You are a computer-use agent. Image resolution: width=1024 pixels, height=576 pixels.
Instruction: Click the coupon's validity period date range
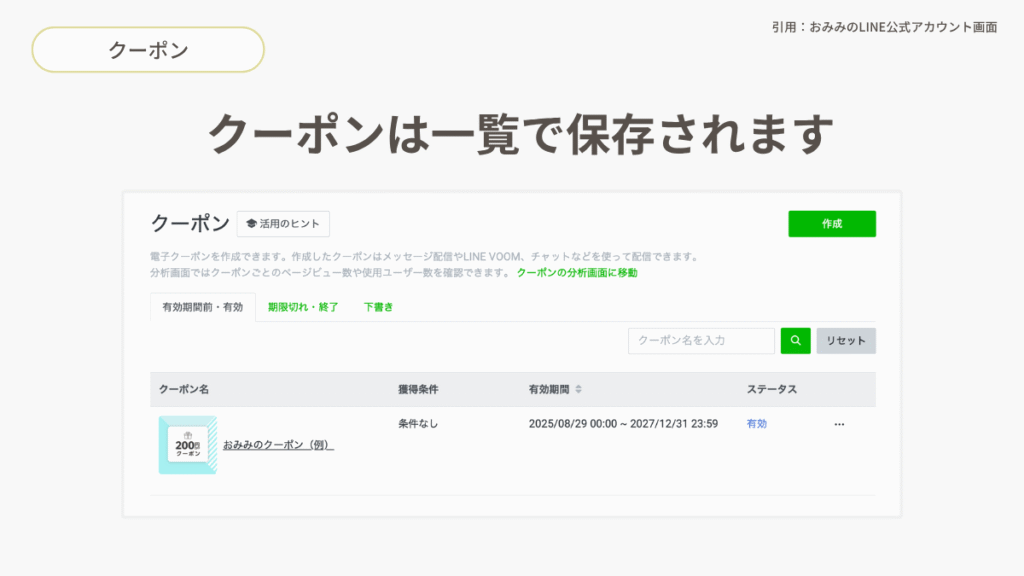(x=623, y=424)
